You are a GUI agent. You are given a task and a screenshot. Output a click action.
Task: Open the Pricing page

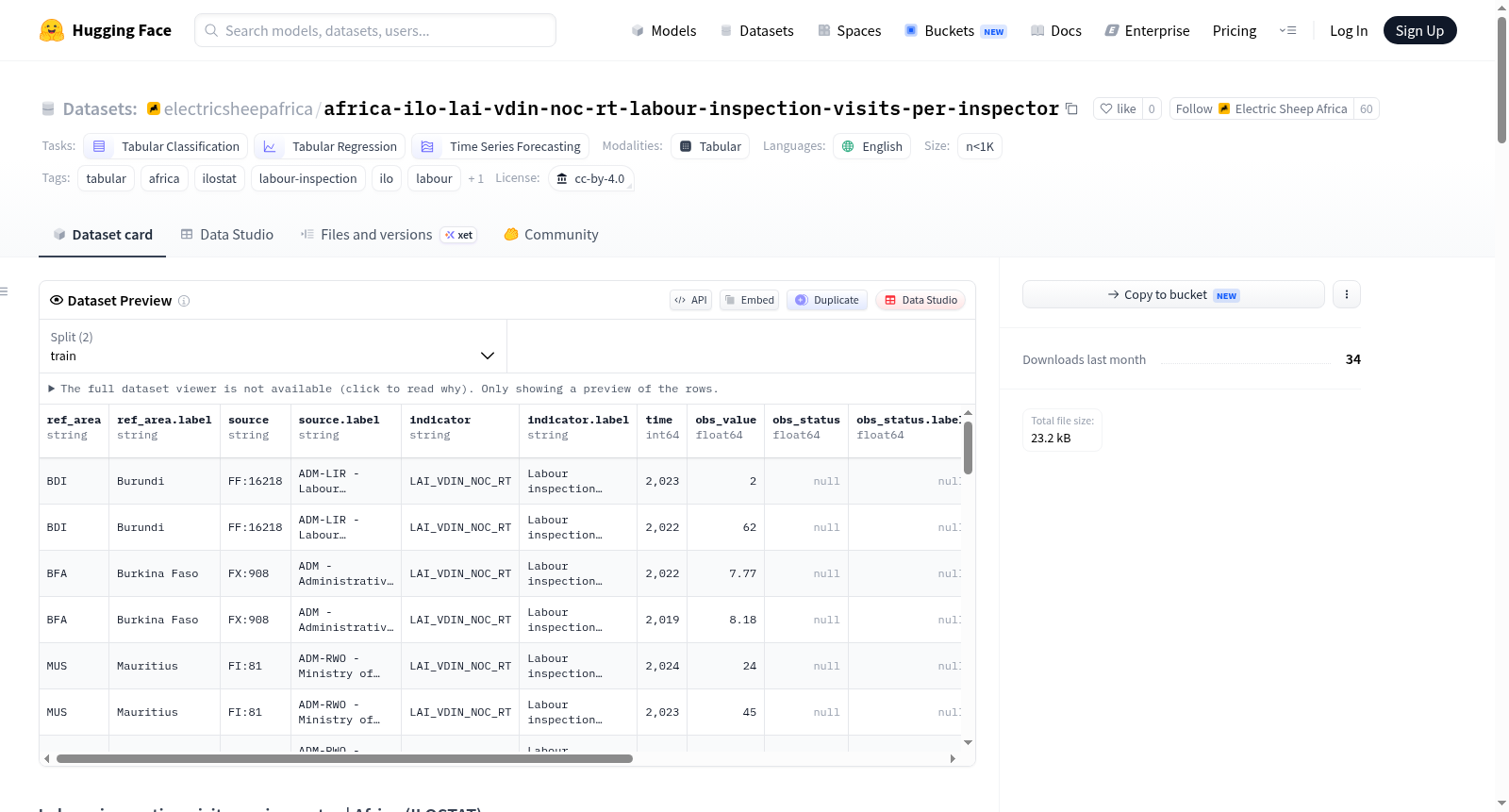(1235, 30)
